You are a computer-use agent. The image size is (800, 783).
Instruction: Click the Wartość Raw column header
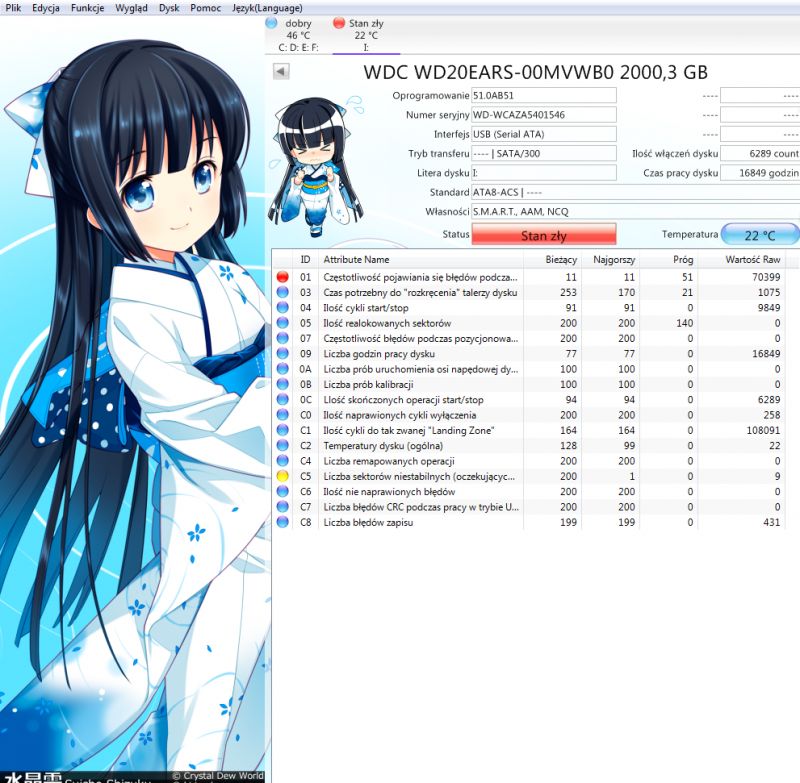[741, 260]
